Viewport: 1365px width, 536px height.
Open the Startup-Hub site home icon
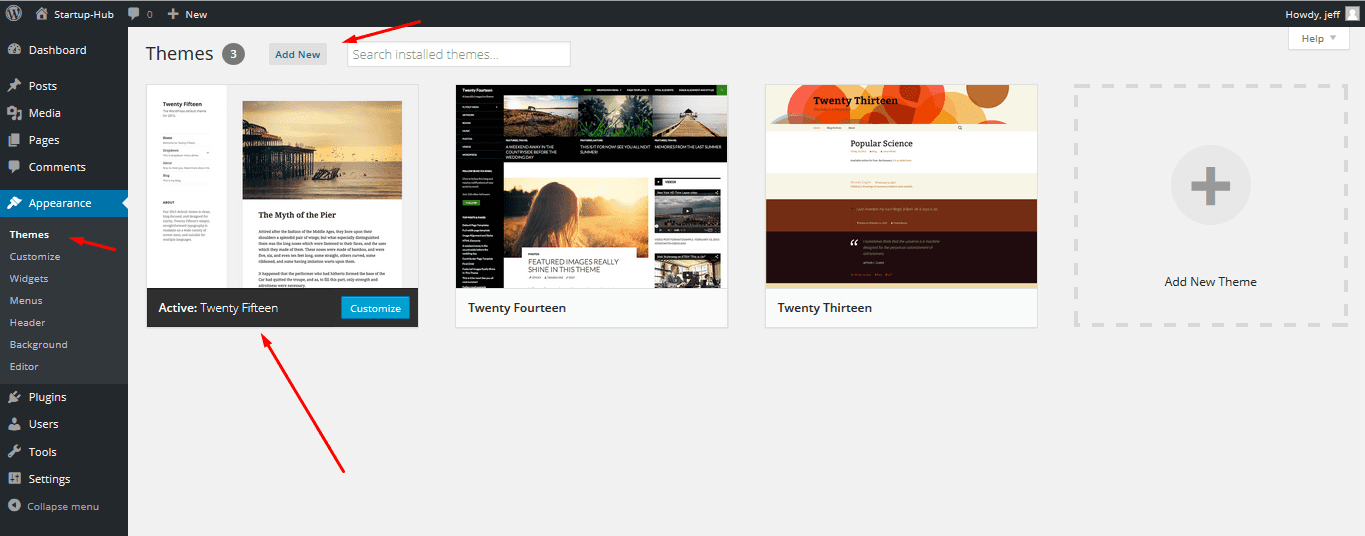(41, 14)
